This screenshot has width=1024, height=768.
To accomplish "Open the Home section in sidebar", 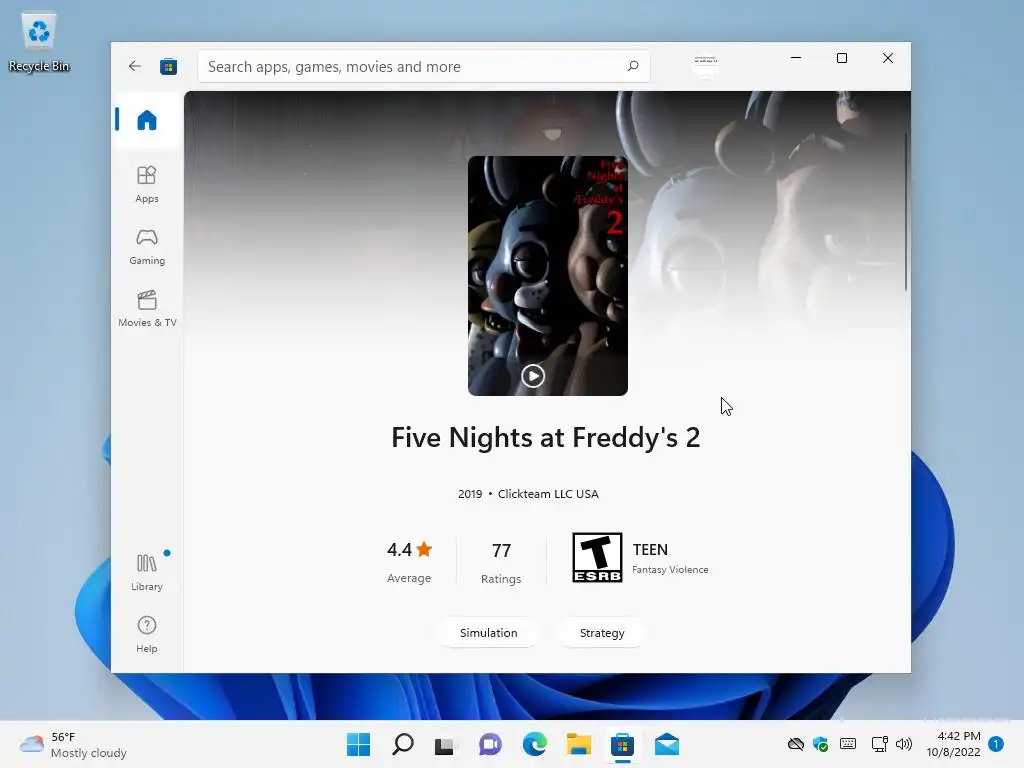I will 147,120.
